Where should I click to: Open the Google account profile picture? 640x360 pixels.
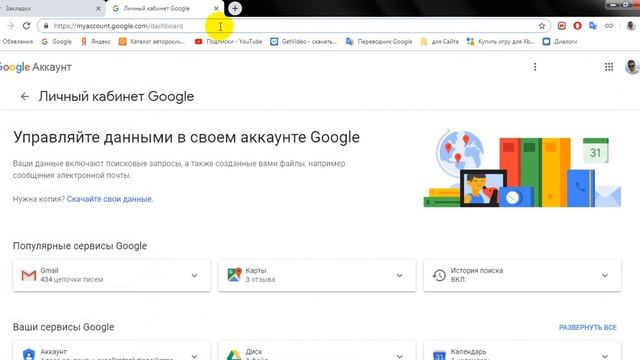pos(632,67)
